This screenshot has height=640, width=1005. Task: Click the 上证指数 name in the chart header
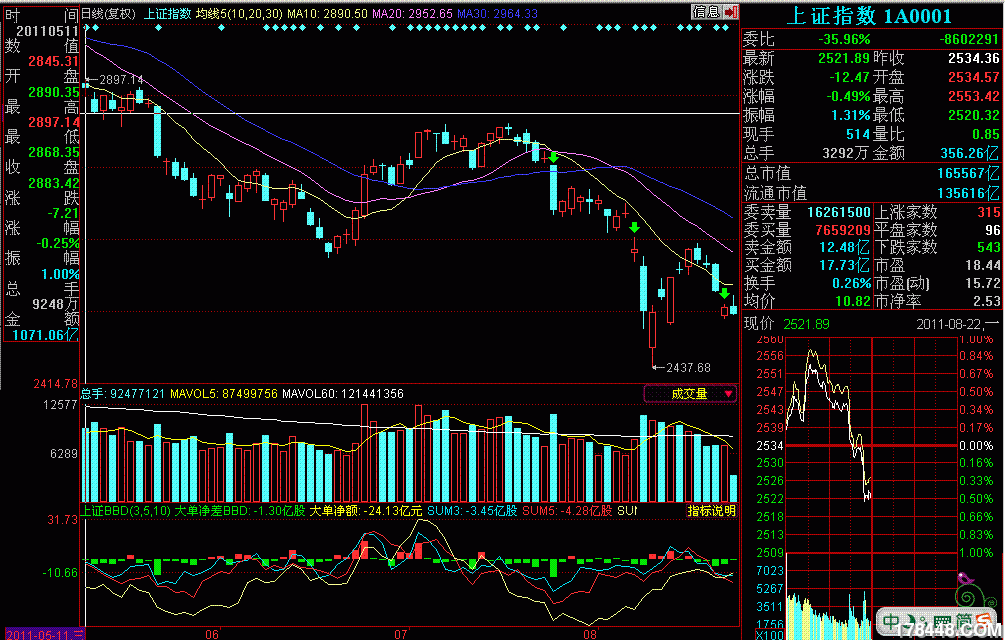coord(167,13)
